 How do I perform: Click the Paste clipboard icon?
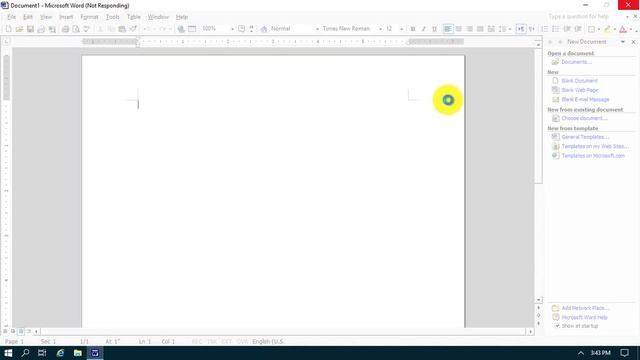point(122,29)
